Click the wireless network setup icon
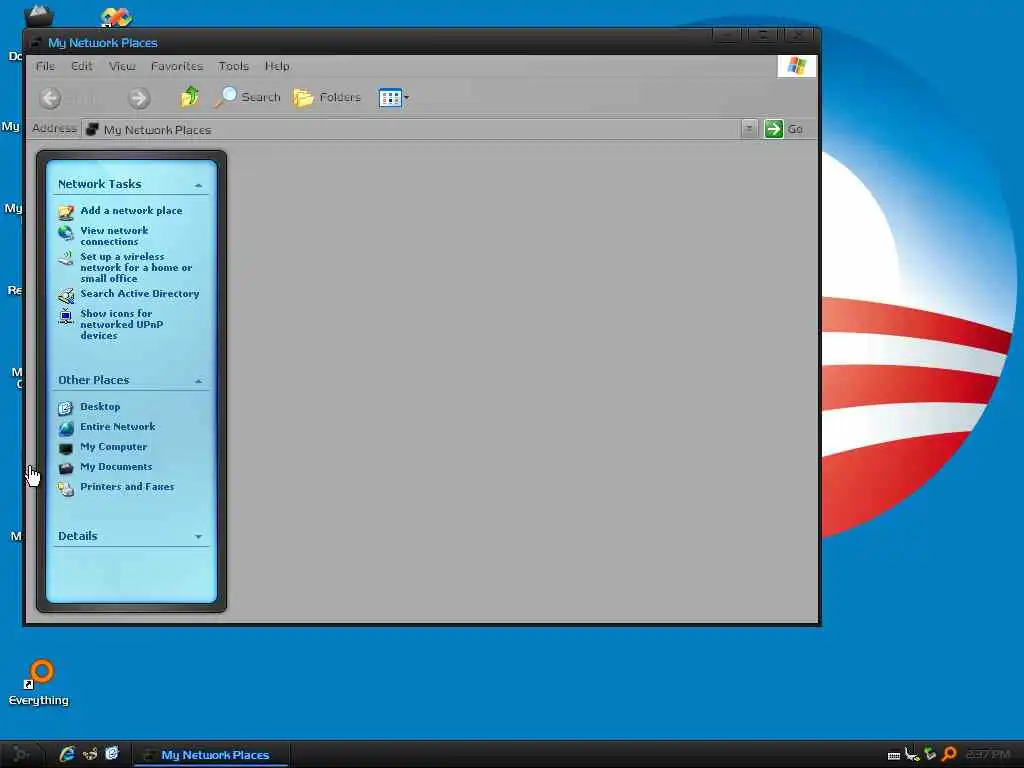 pos(65,259)
